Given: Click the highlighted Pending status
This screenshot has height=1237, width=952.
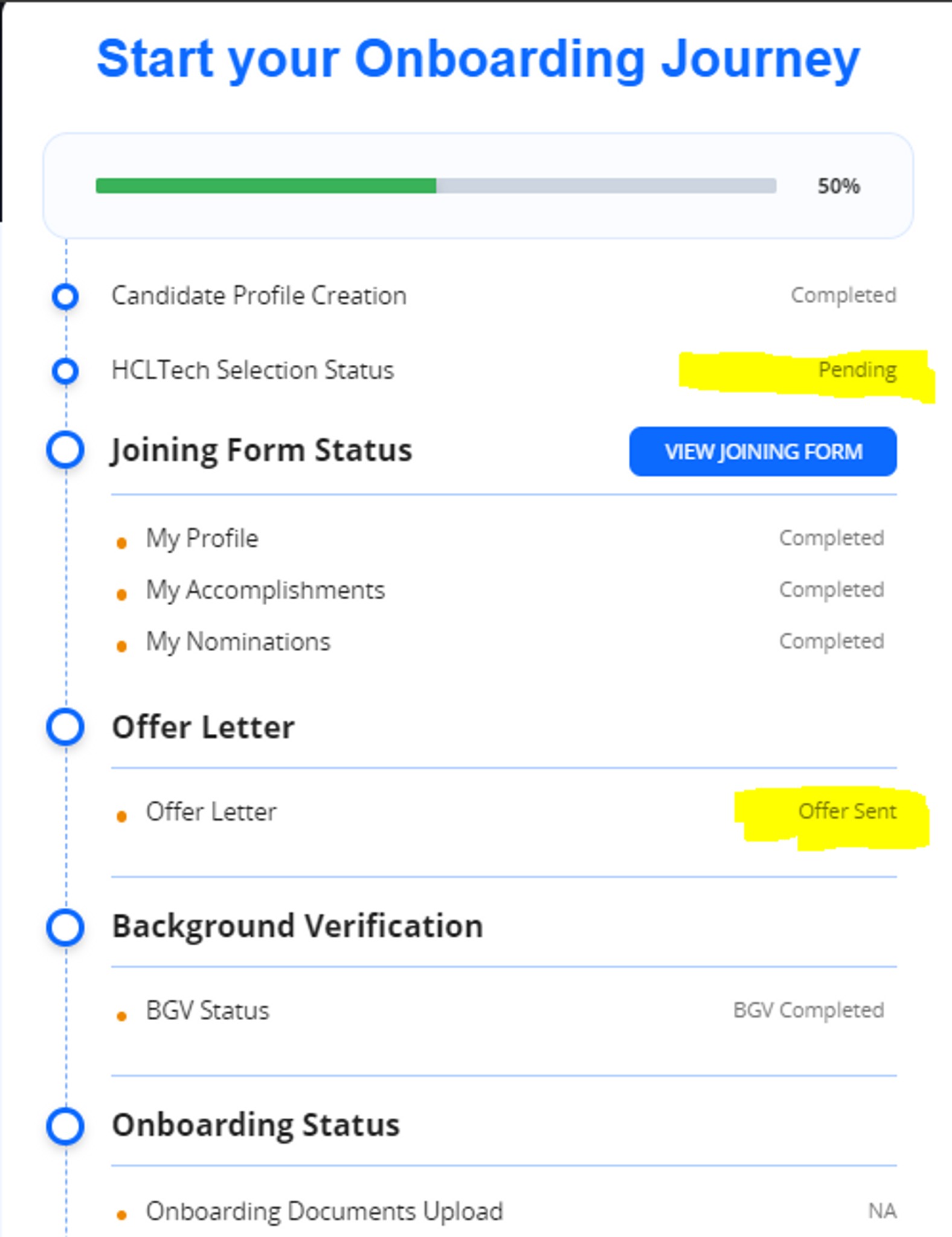Looking at the screenshot, I should point(857,370).
